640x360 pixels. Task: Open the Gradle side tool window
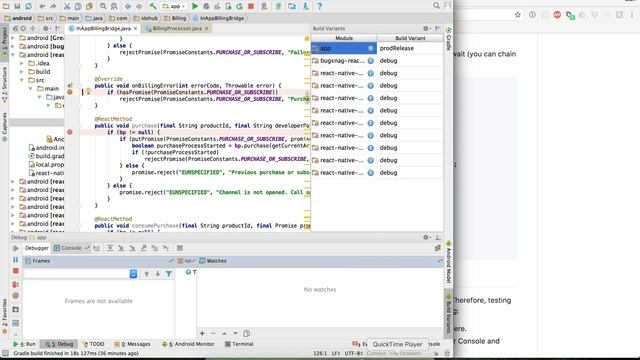click(449, 39)
